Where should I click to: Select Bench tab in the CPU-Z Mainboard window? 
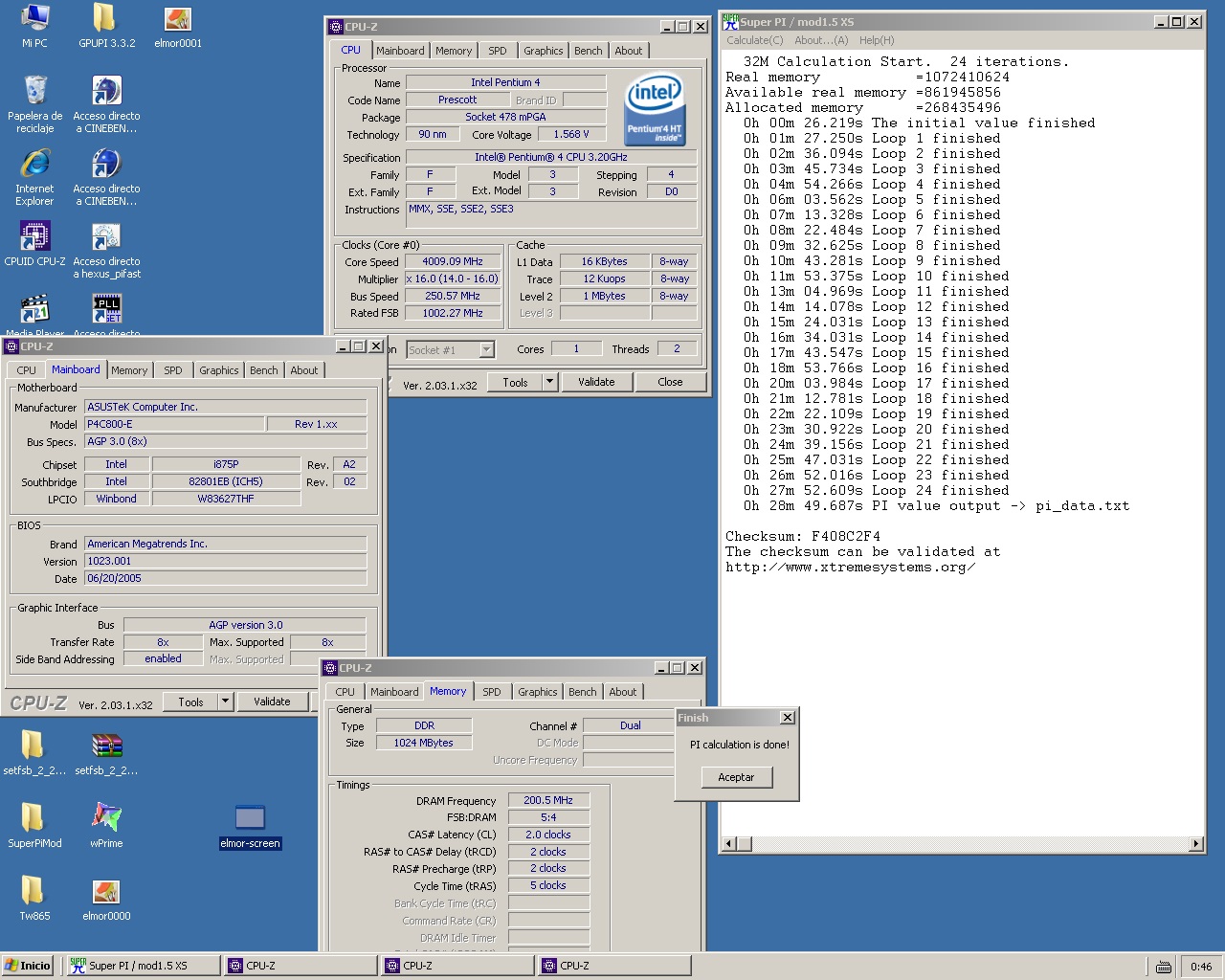click(x=264, y=370)
